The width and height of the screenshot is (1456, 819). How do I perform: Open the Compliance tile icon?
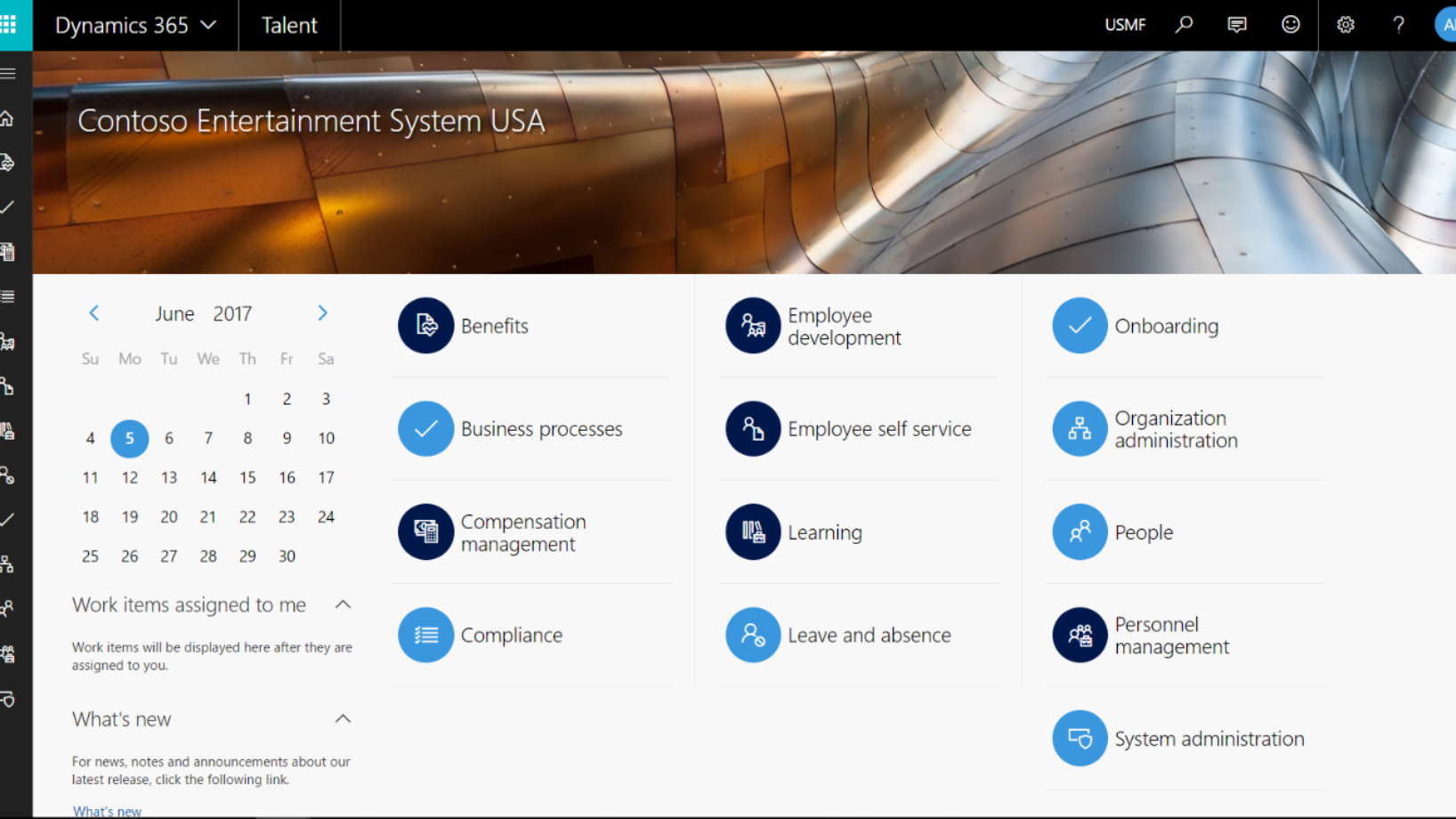click(426, 636)
